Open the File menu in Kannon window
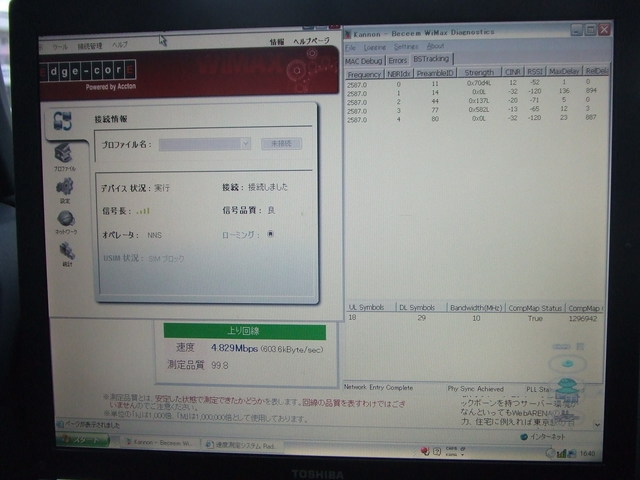 350,48
